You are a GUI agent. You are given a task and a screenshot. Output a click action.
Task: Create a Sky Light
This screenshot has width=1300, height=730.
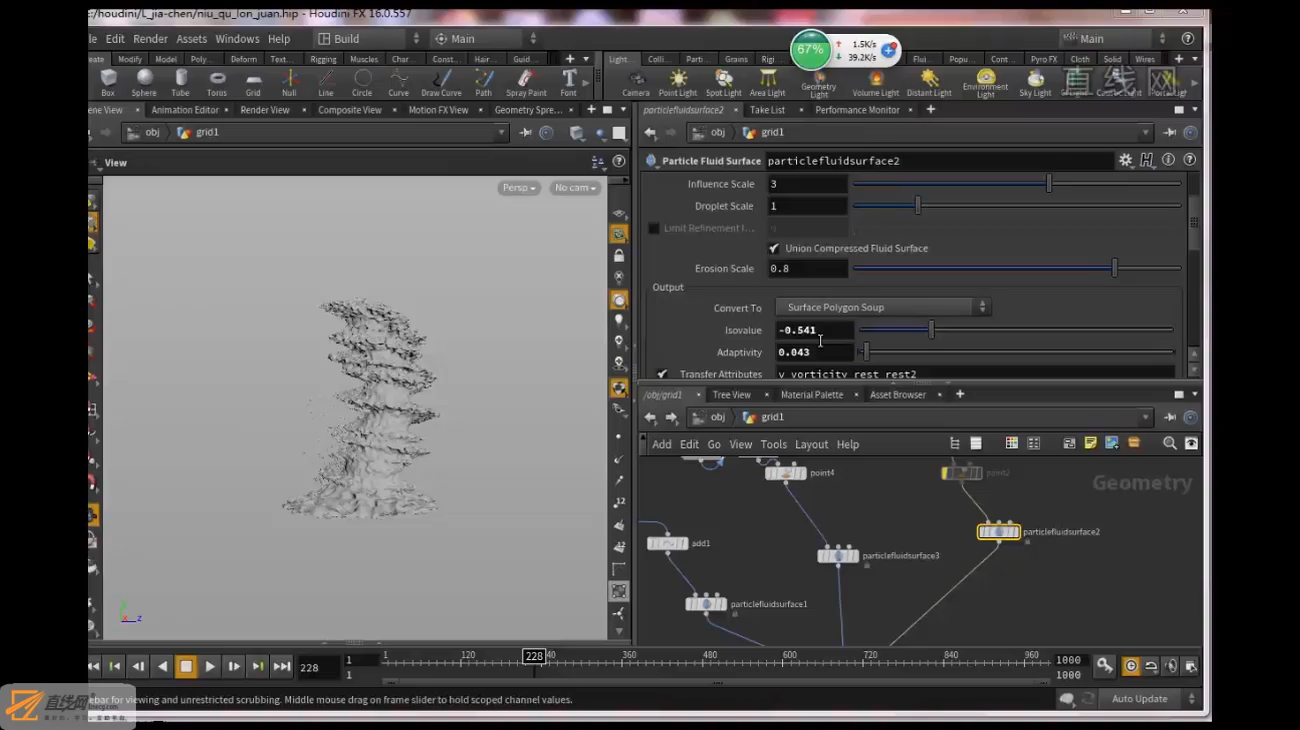click(x=1035, y=83)
